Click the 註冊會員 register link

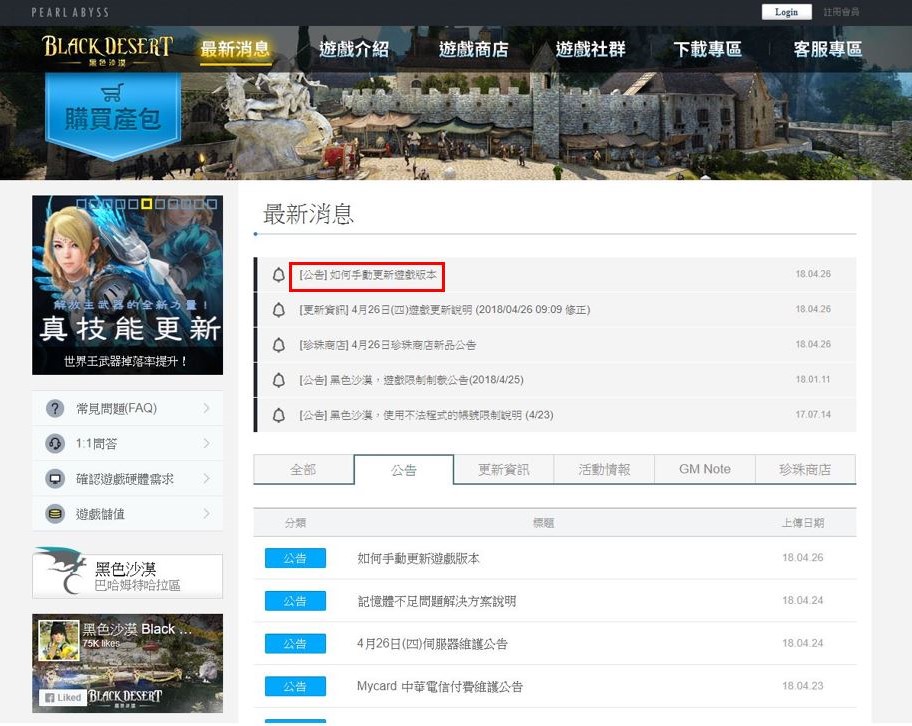coord(841,12)
